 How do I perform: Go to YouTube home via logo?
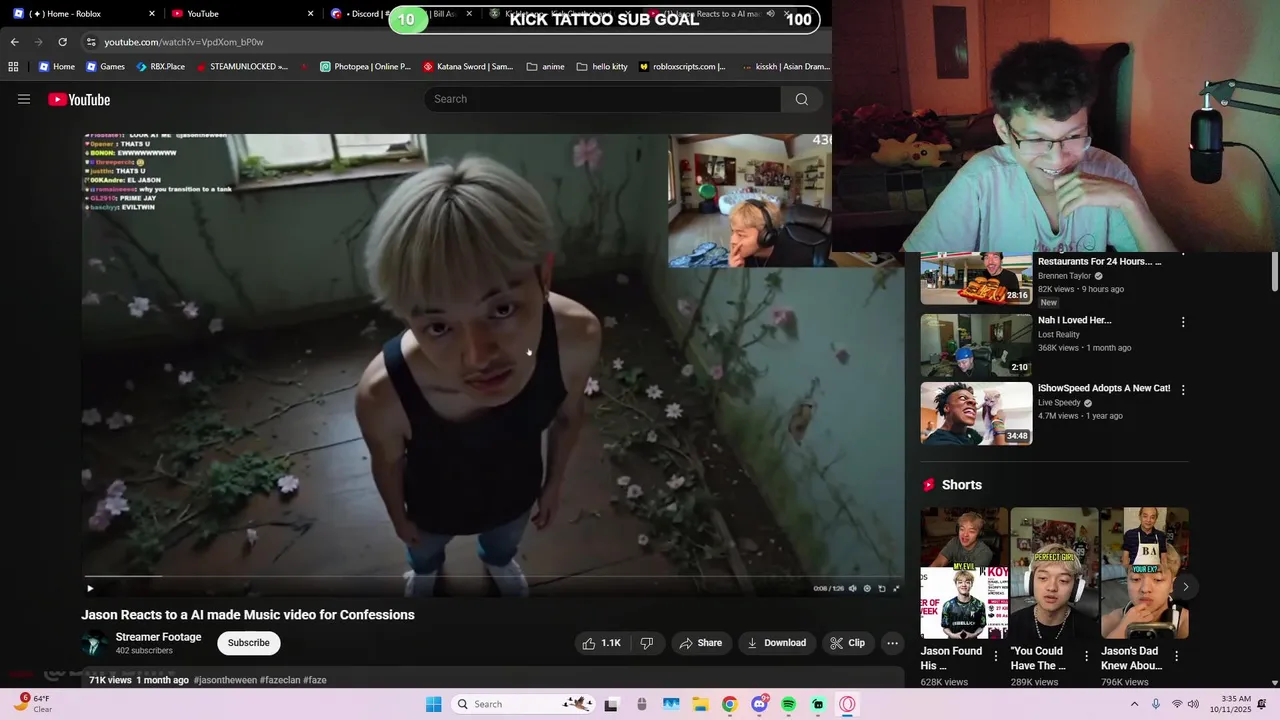[79, 99]
